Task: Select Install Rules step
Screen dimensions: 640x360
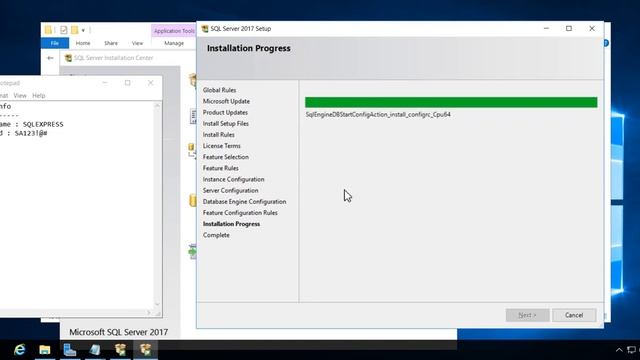Action: coord(218,135)
